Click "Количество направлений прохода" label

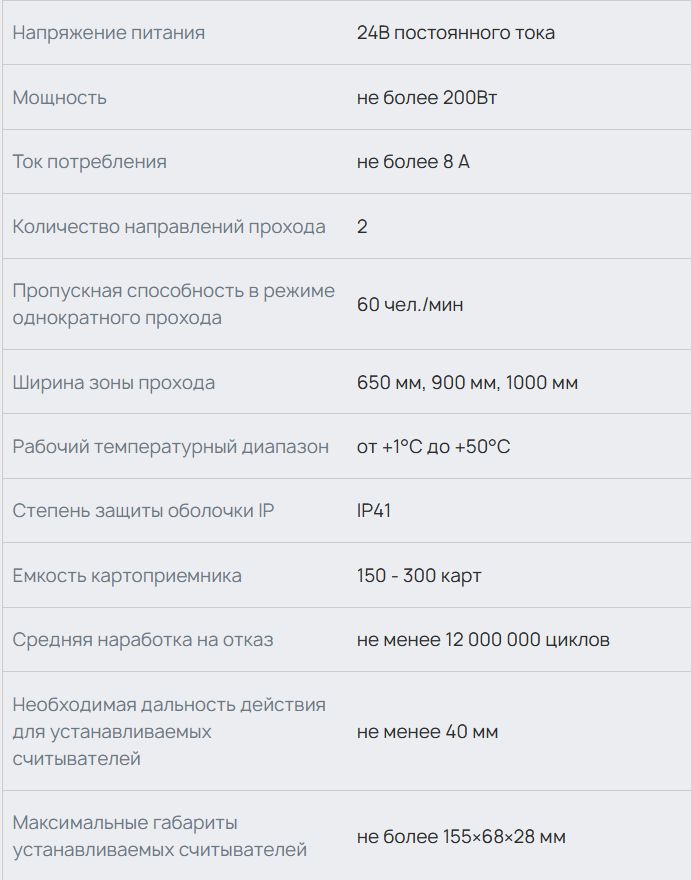tap(169, 227)
